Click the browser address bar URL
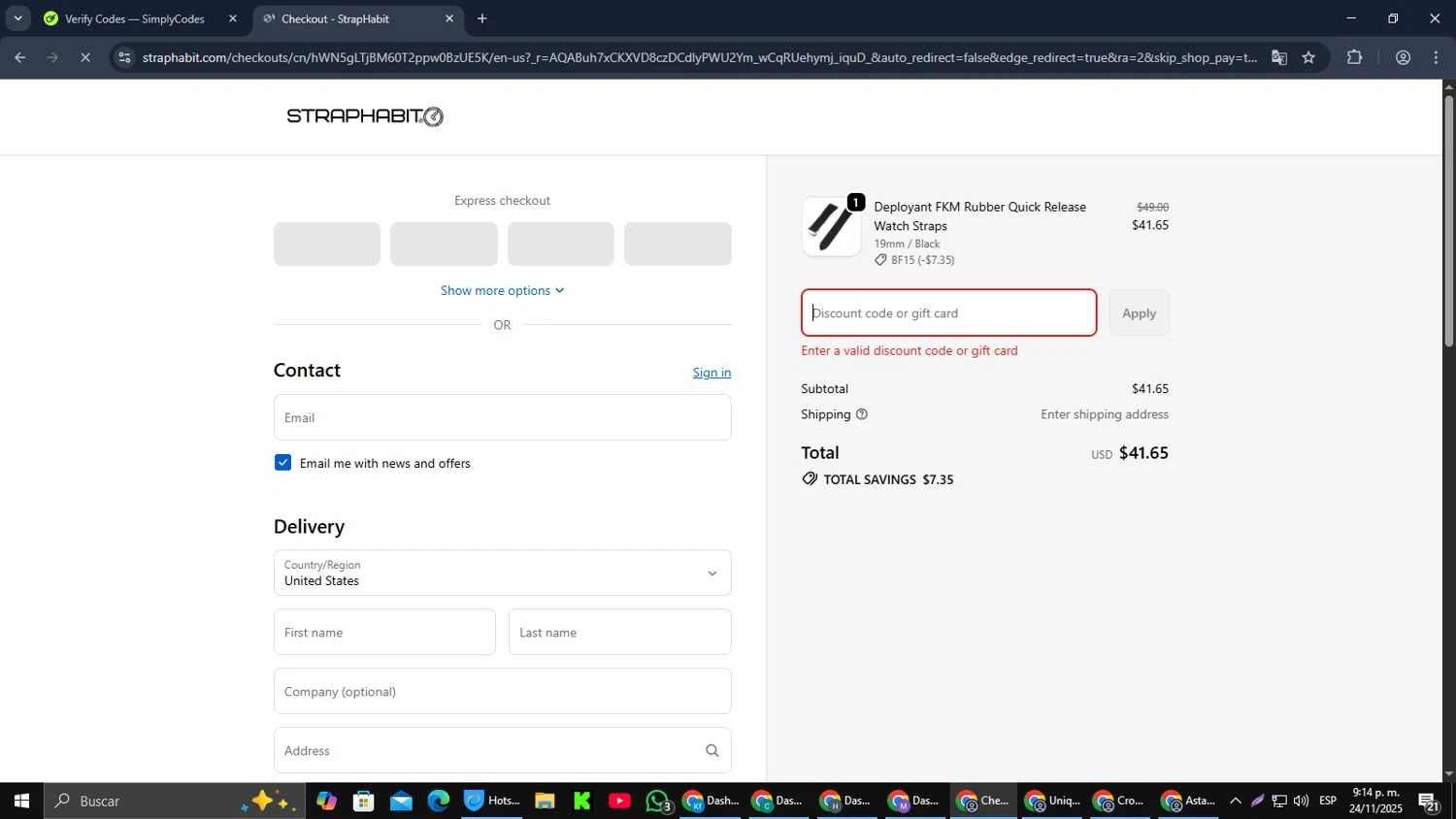This screenshot has height=819, width=1456. [x=699, y=57]
